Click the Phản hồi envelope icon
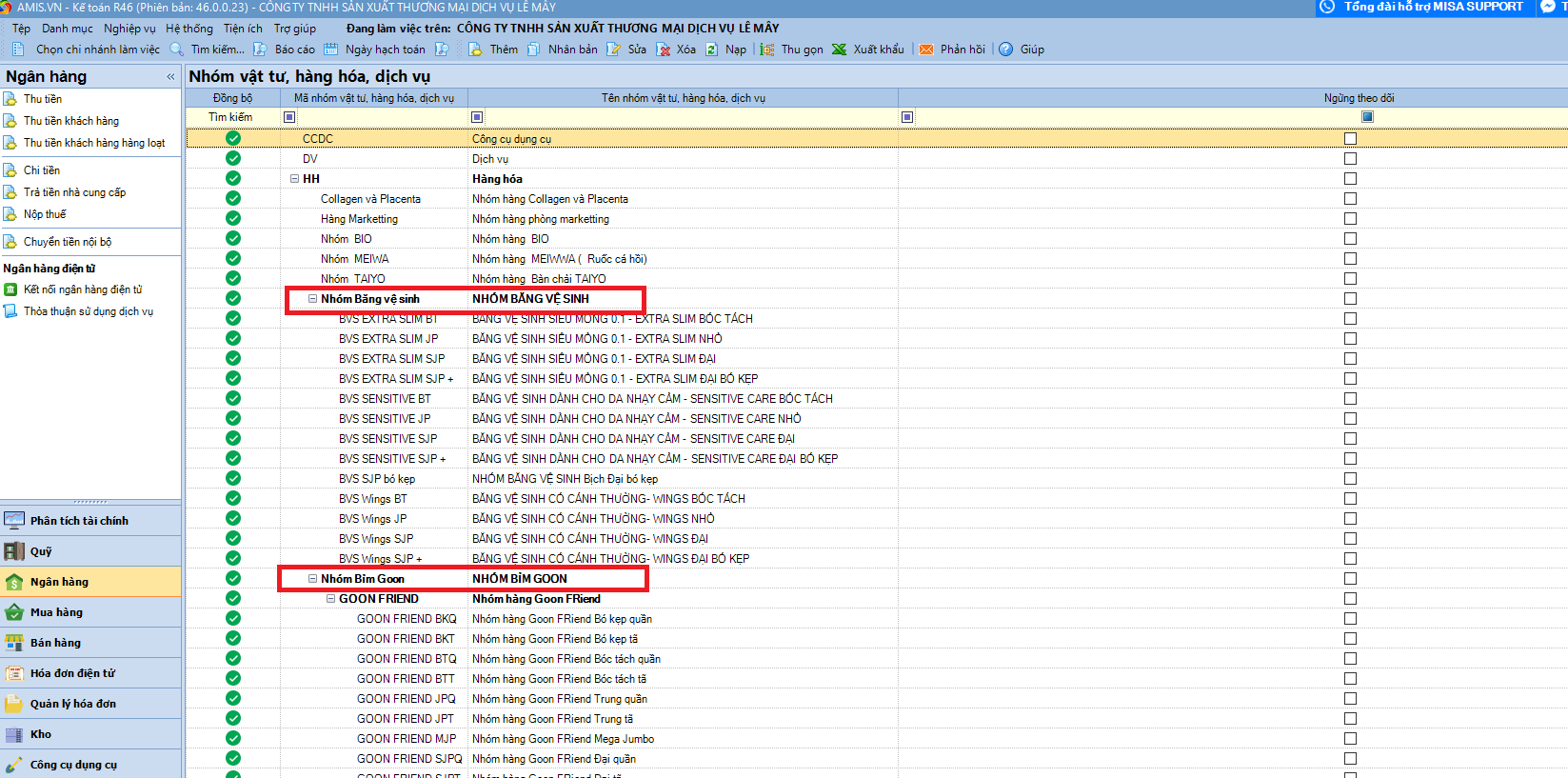1568x778 pixels. (x=925, y=50)
